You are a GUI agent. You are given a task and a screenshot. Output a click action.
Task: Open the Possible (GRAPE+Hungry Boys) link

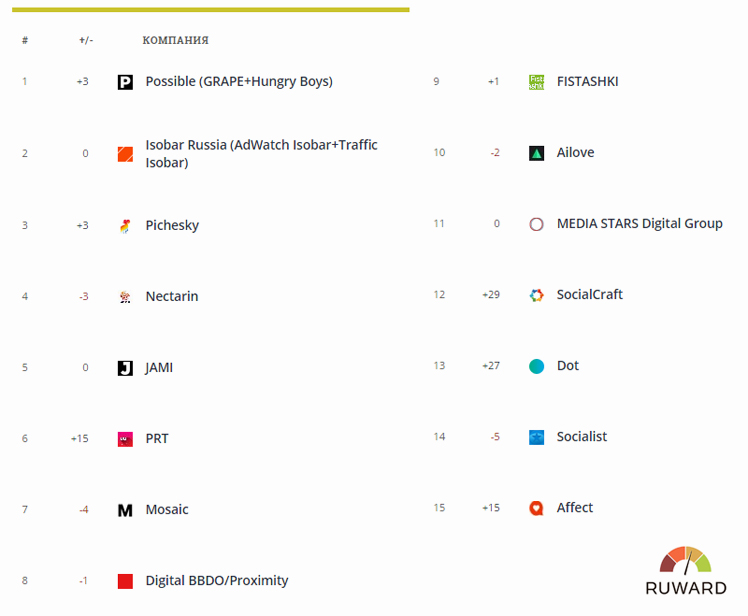pyautogui.click(x=239, y=82)
